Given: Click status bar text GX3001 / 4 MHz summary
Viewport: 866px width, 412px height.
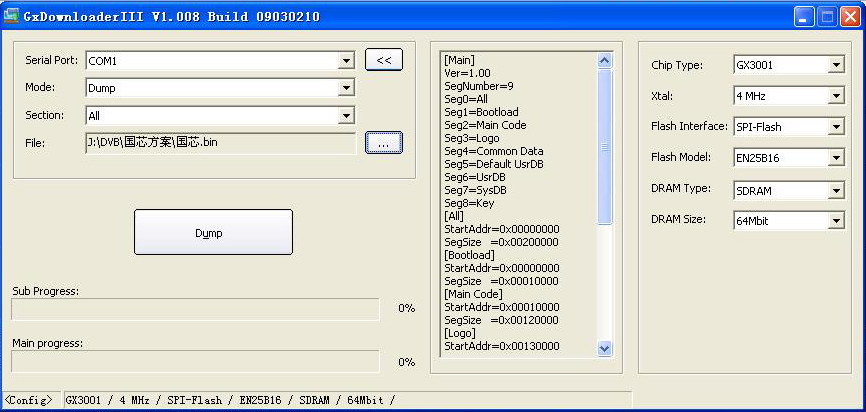Looking at the screenshot, I should (230, 400).
